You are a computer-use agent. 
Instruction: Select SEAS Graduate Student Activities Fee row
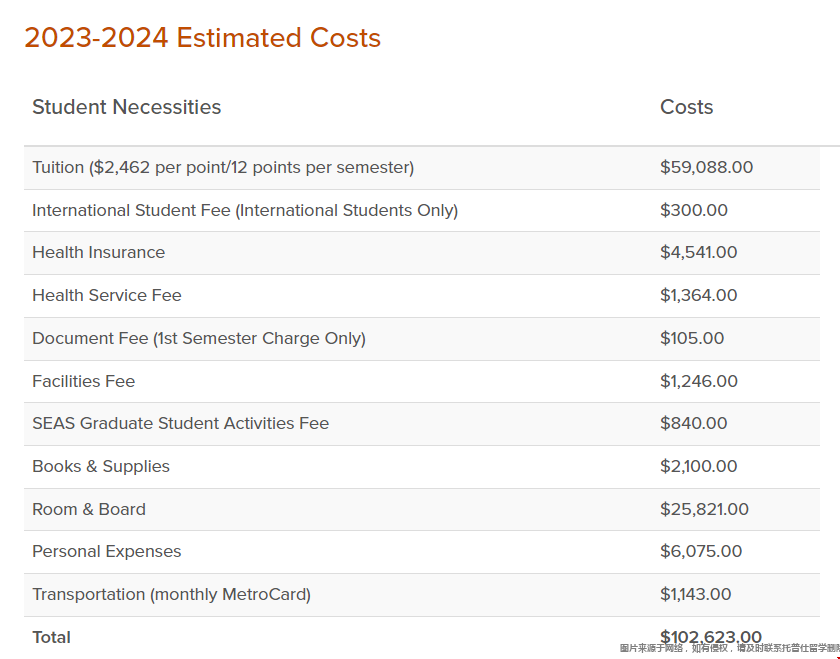(422, 424)
